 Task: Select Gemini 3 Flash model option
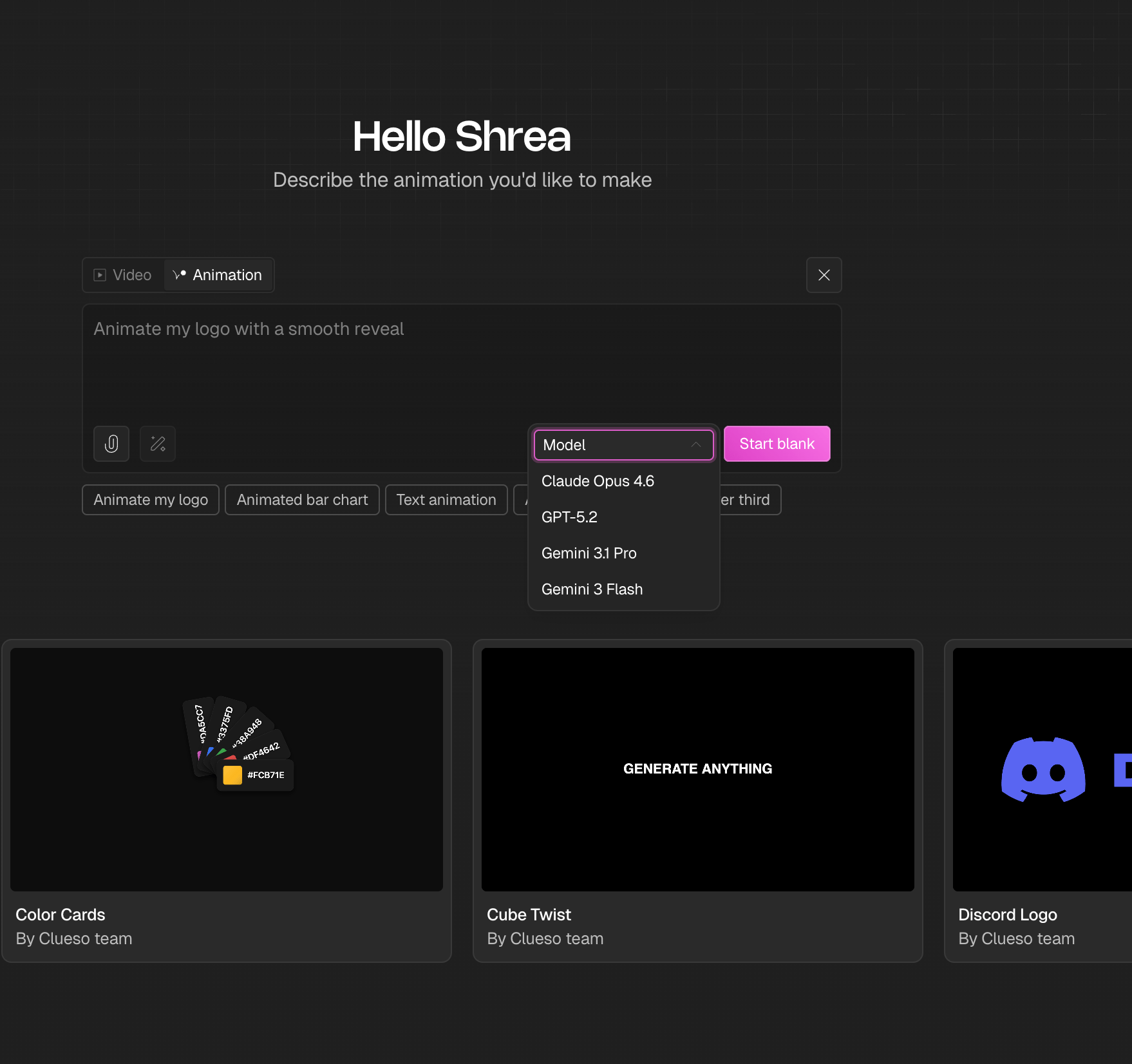623,589
